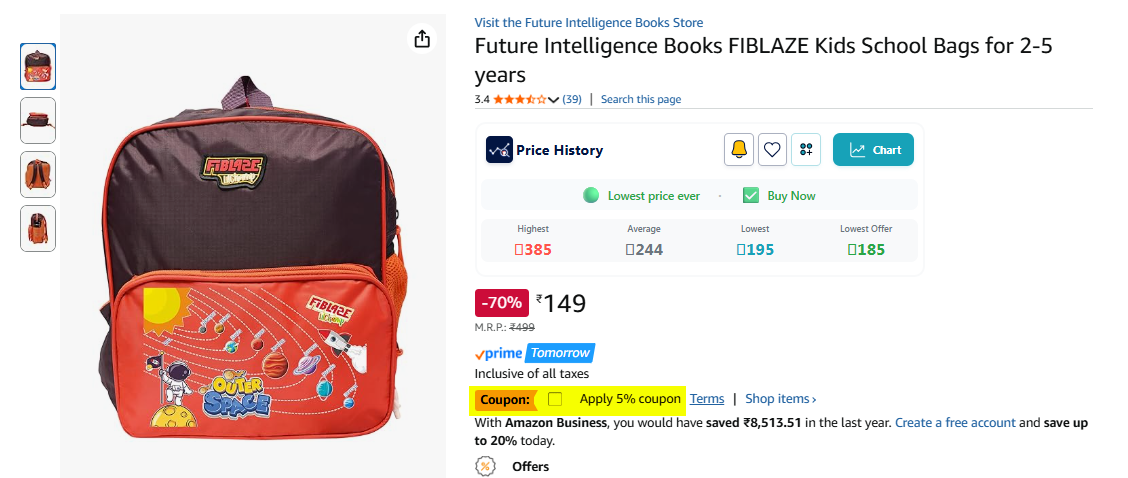The width and height of the screenshot is (1128, 478).
Task: Check the Apply 5% coupon checkbox
Action: click(555, 399)
